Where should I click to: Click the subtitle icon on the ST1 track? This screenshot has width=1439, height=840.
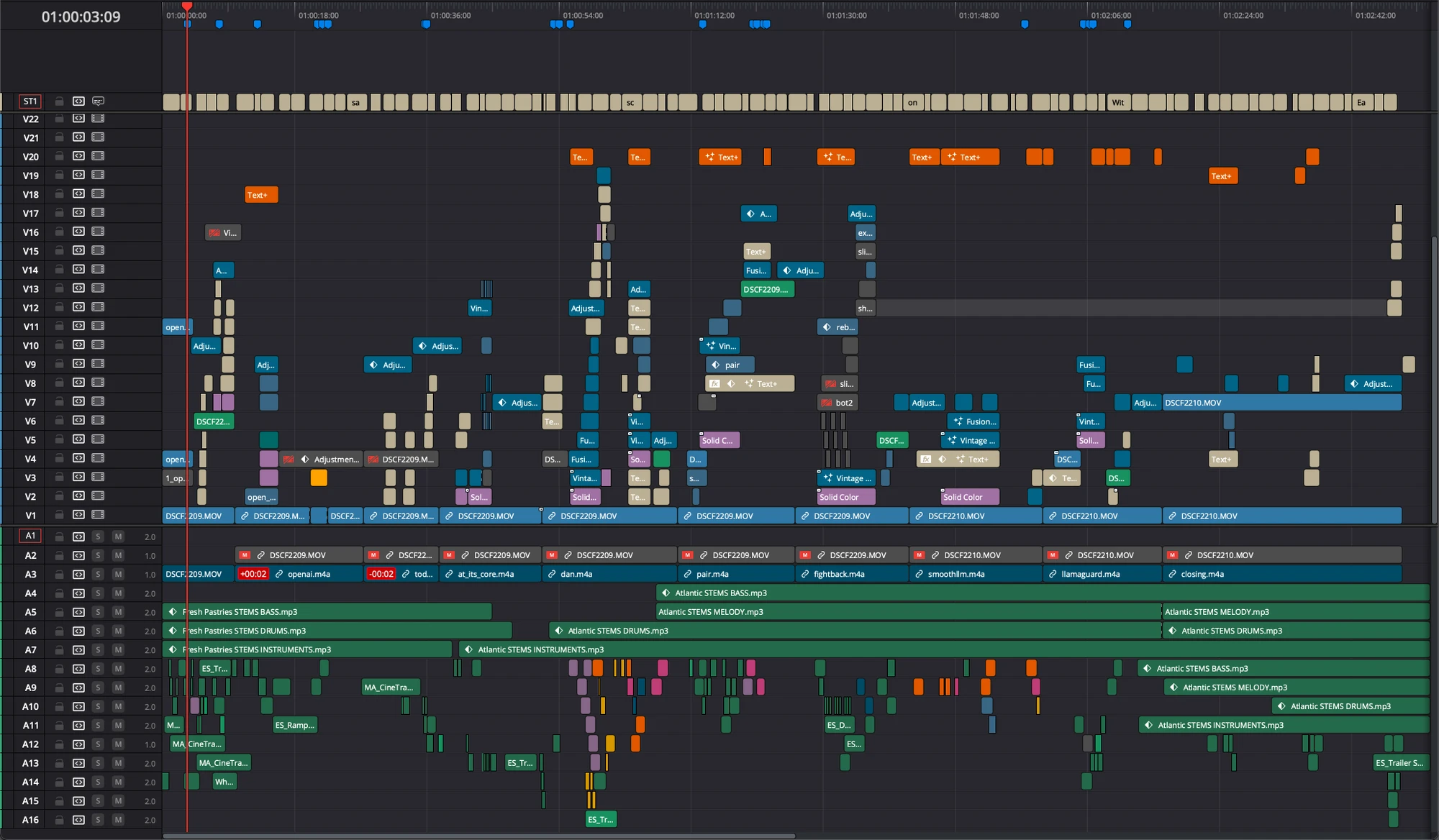tap(98, 101)
